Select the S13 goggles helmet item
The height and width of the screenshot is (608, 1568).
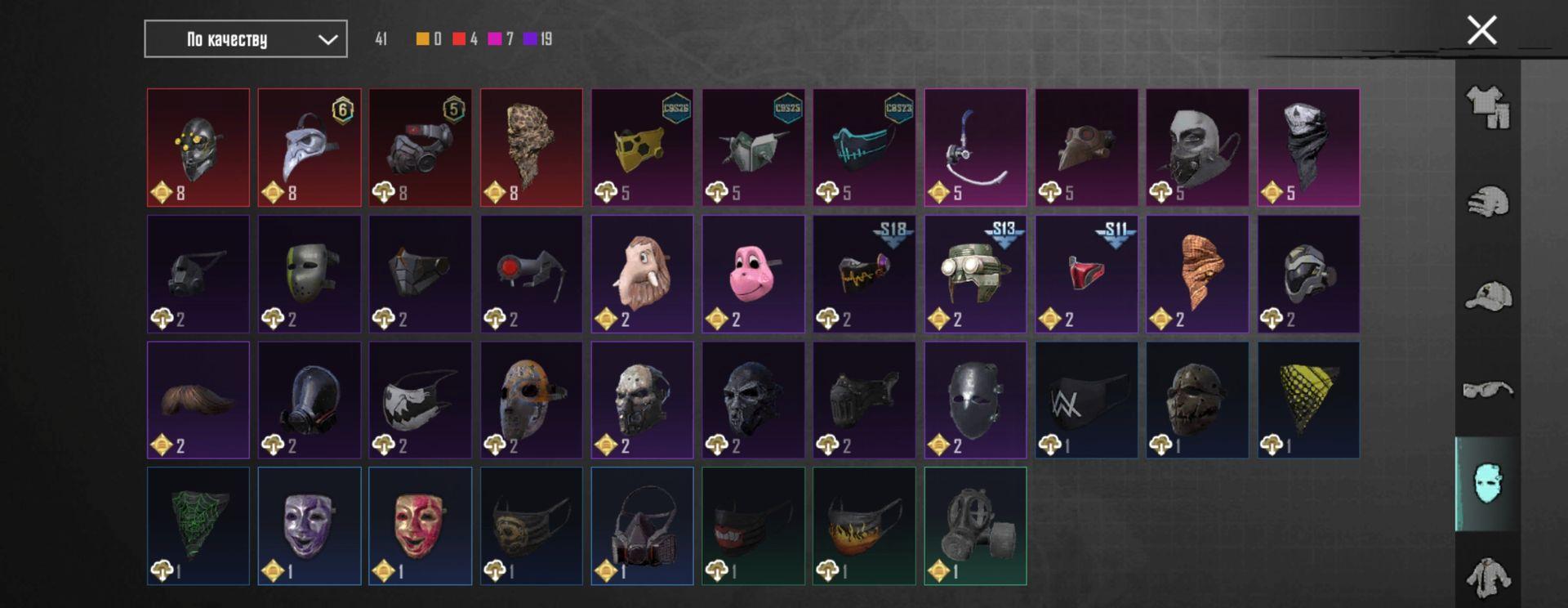(975, 274)
